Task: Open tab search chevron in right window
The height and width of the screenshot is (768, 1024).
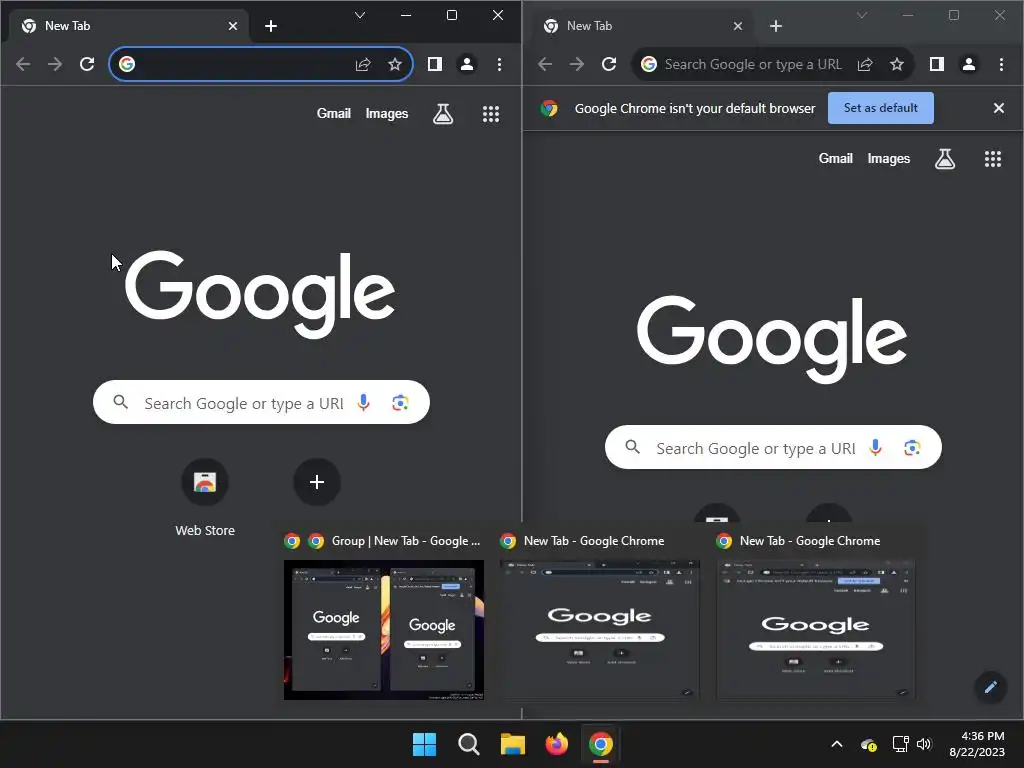Action: click(x=862, y=15)
